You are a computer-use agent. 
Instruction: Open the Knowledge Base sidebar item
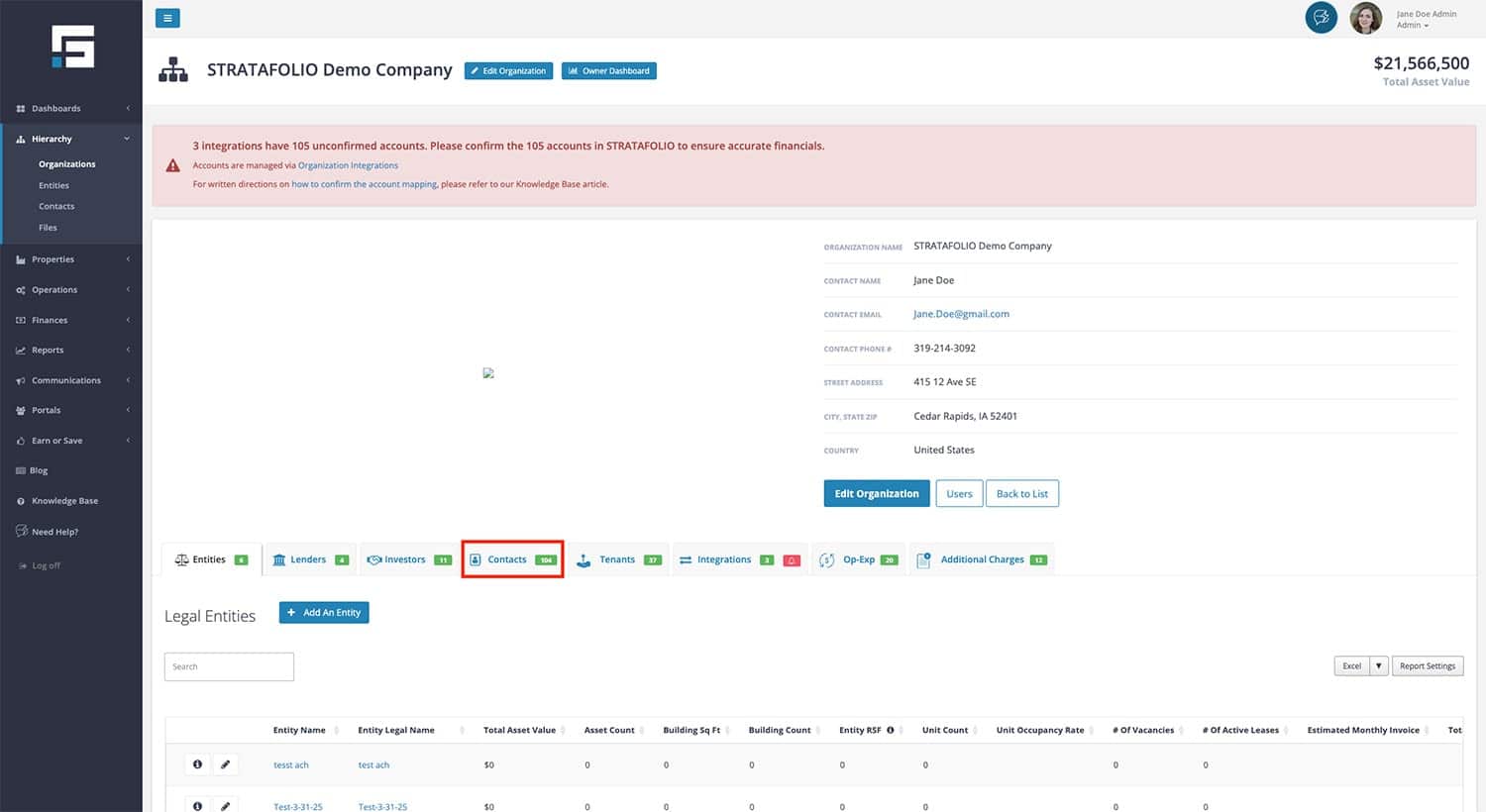click(64, 501)
